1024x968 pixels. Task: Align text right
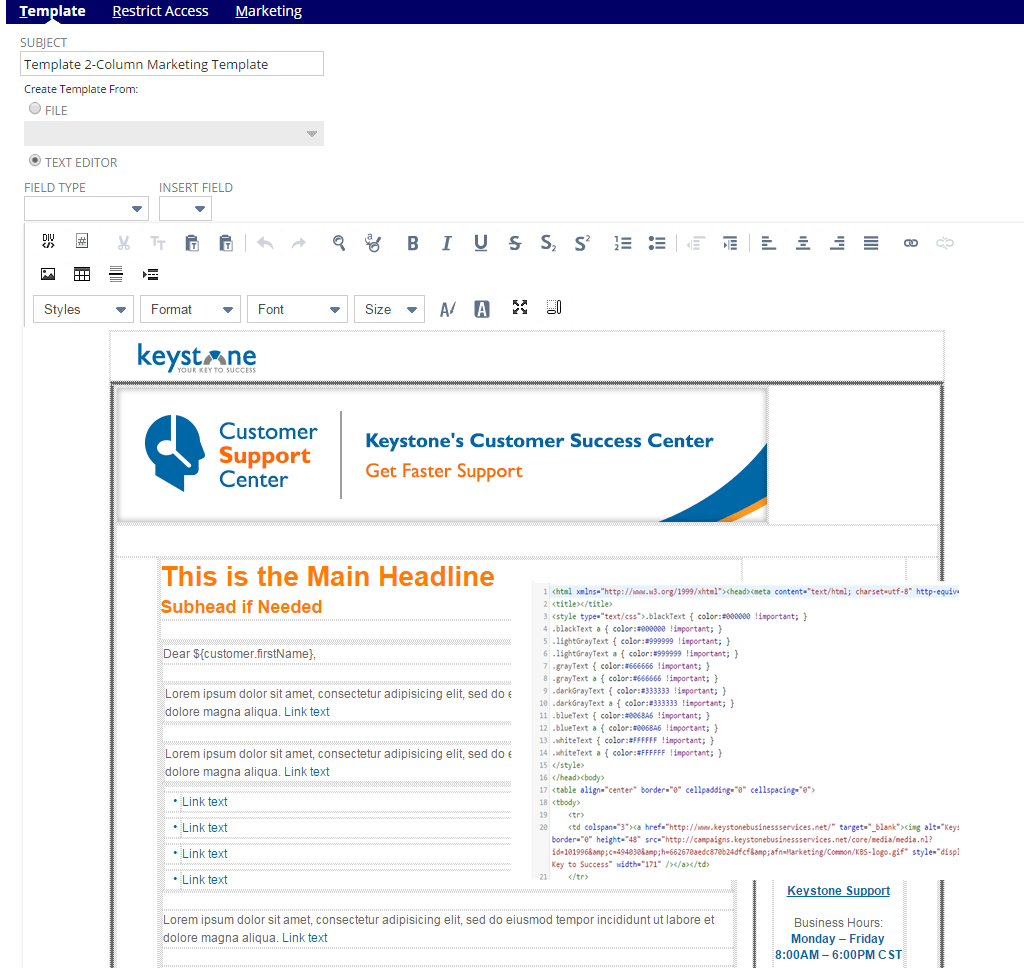point(837,243)
